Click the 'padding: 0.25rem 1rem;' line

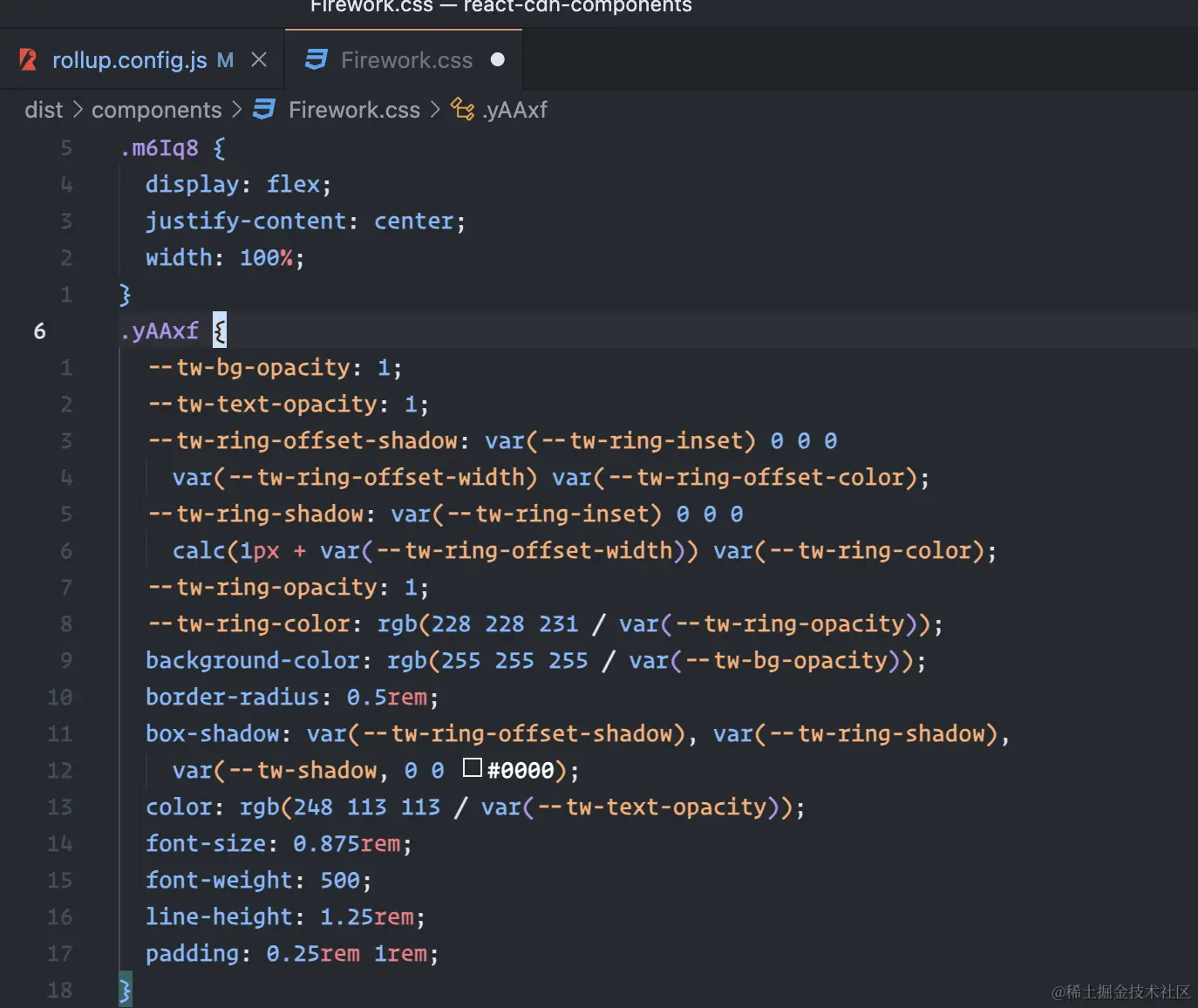292,954
